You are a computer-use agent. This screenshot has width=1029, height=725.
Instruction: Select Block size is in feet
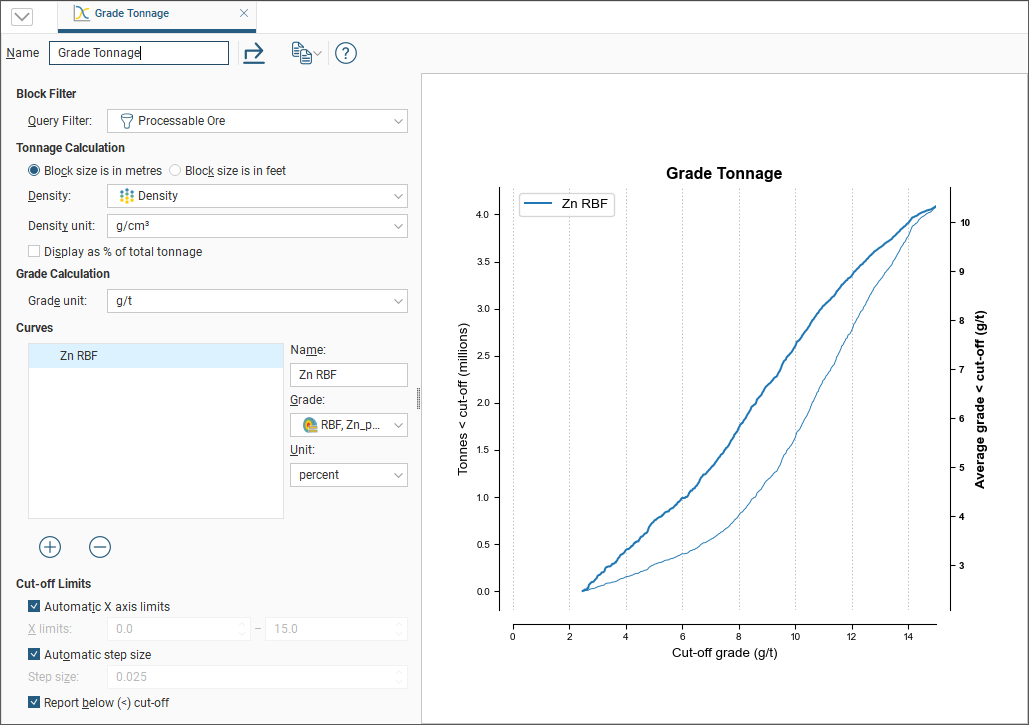(x=176, y=171)
